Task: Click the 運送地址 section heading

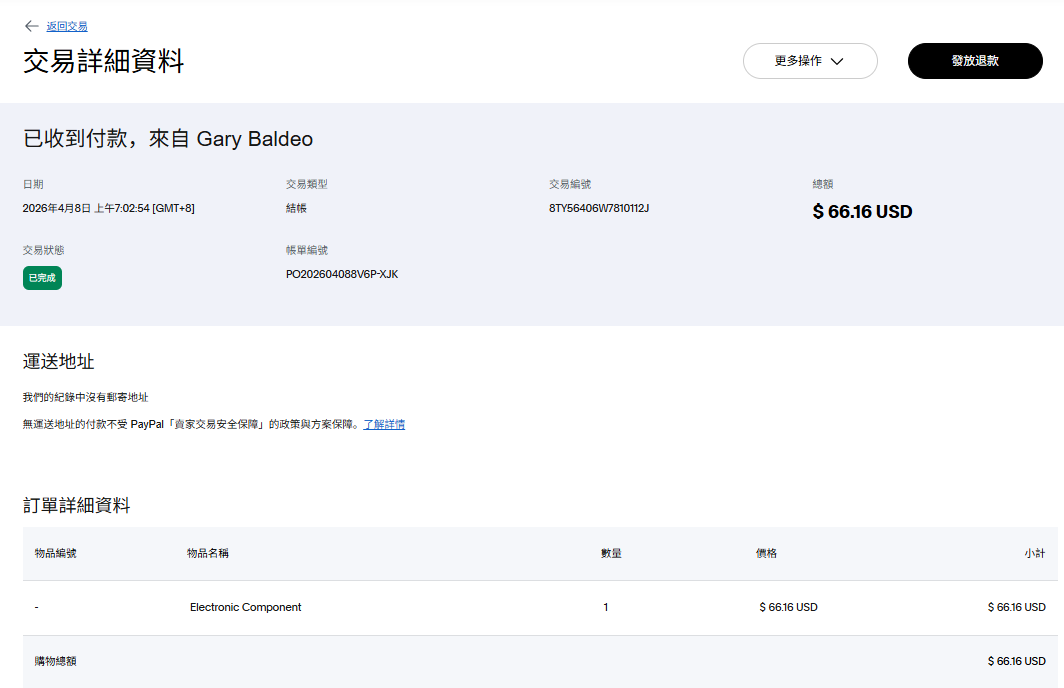Action: click(59, 361)
